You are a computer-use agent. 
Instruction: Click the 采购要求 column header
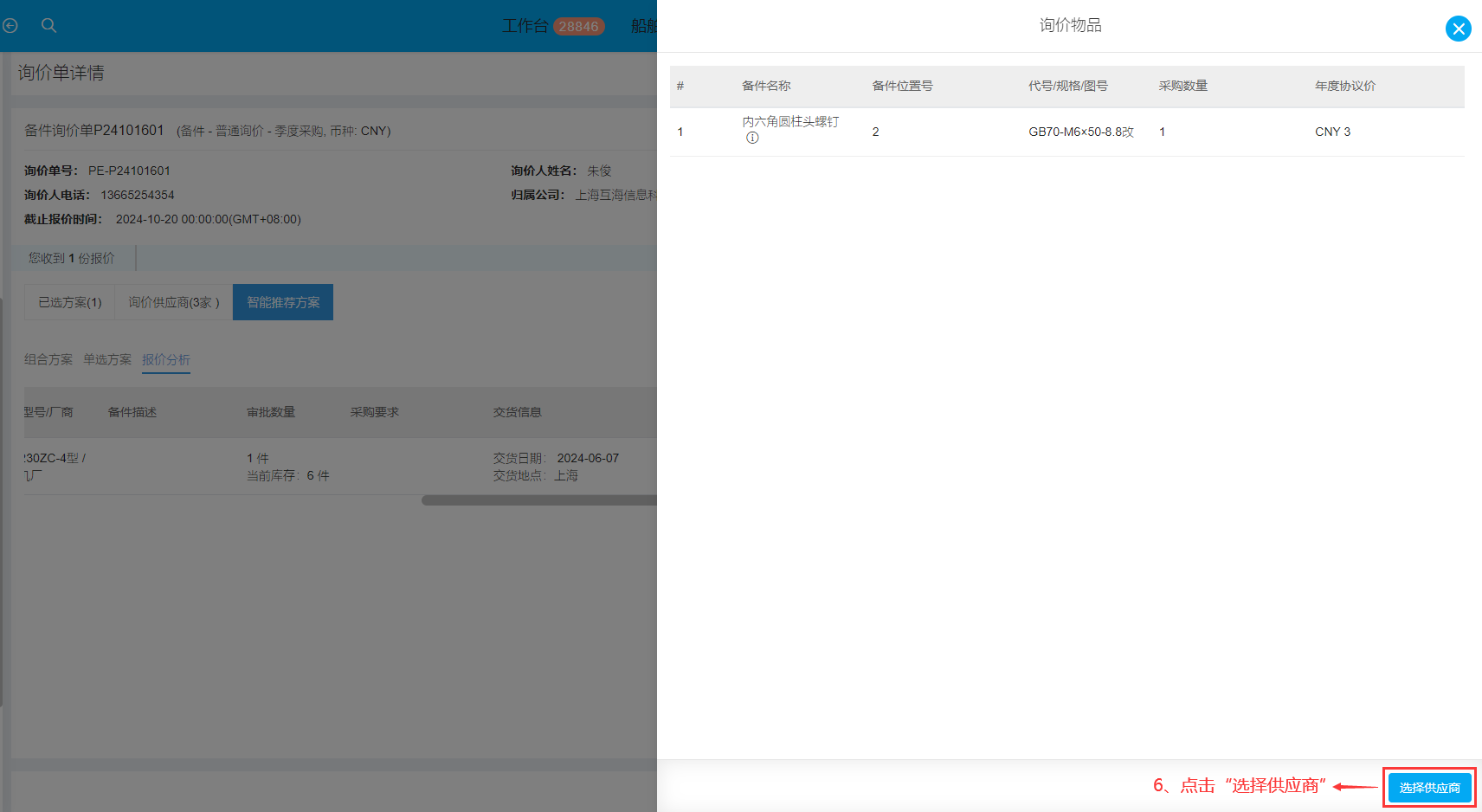[x=375, y=412]
